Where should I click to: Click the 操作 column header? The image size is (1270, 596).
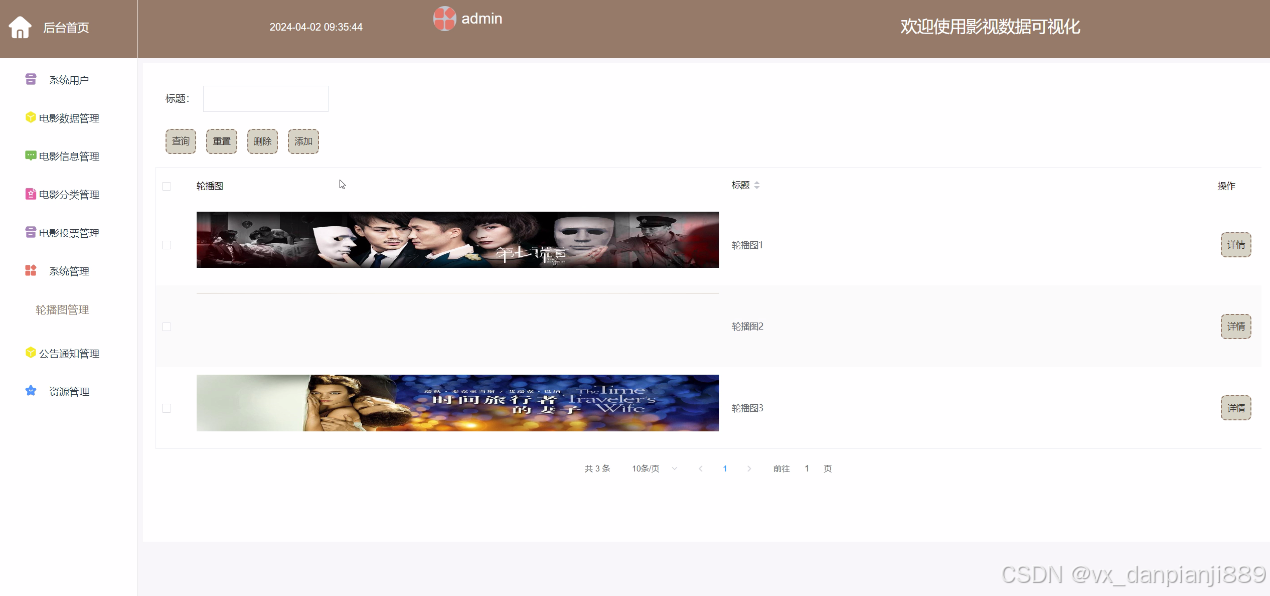1226,186
